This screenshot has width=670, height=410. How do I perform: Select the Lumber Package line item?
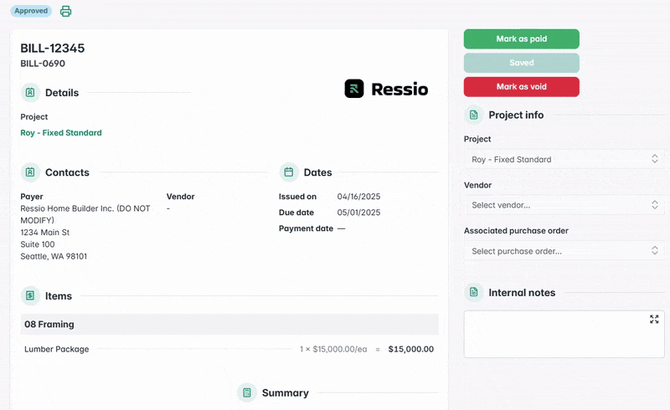pos(57,349)
